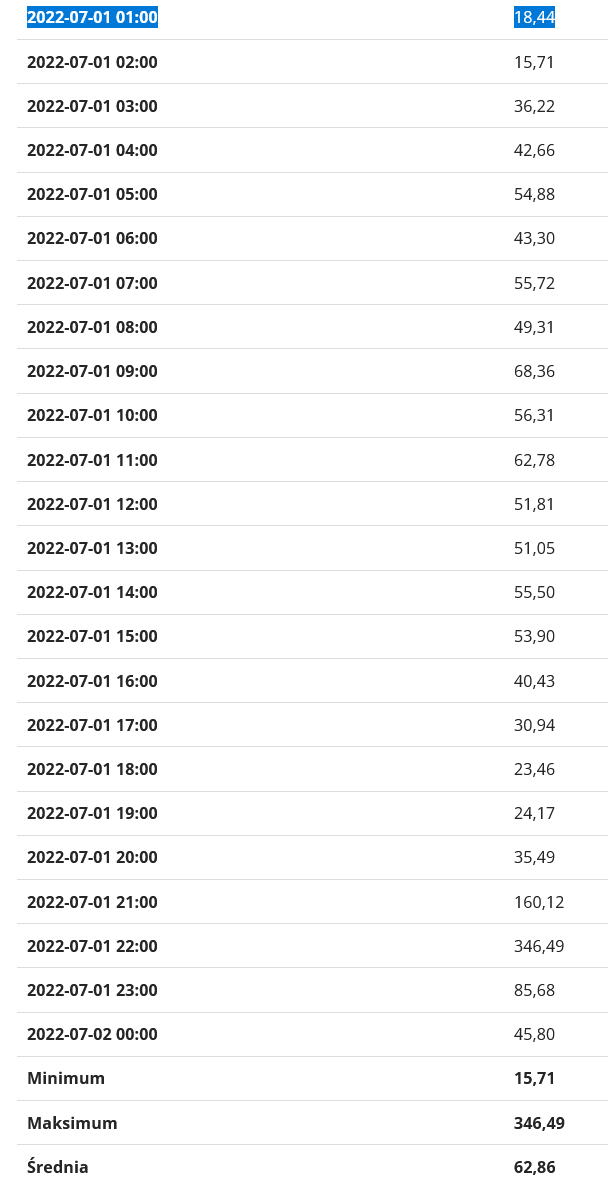The width and height of the screenshot is (608, 1186).
Task: Select the 2022-07-01 09:00 timestamp
Action: point(92,371)
